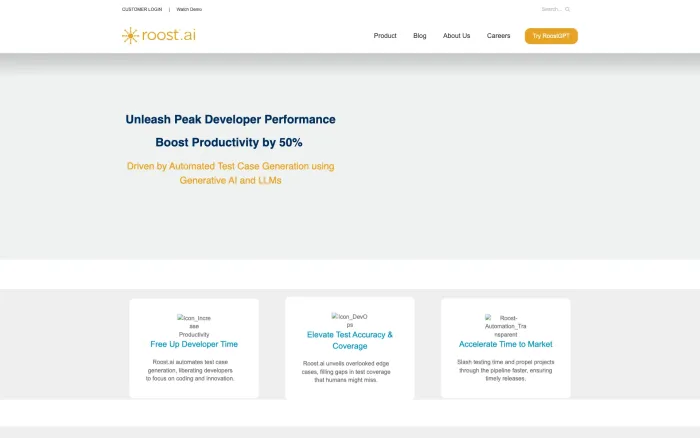
Task: Click the Unleash Peak Developer Performance headline
Action: point(230,120)
